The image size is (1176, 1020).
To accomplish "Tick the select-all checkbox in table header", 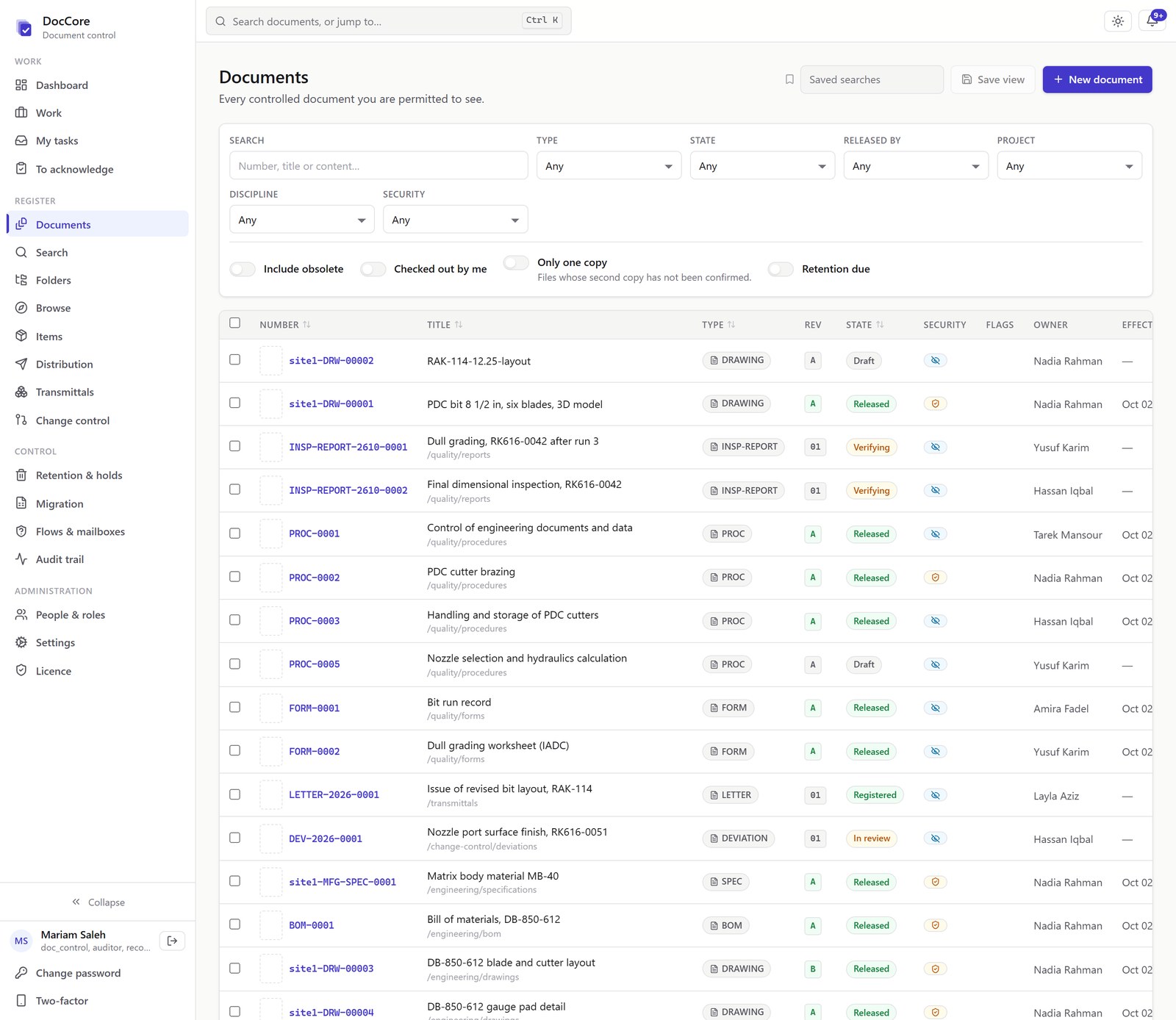I will click(x=234, y=323).
